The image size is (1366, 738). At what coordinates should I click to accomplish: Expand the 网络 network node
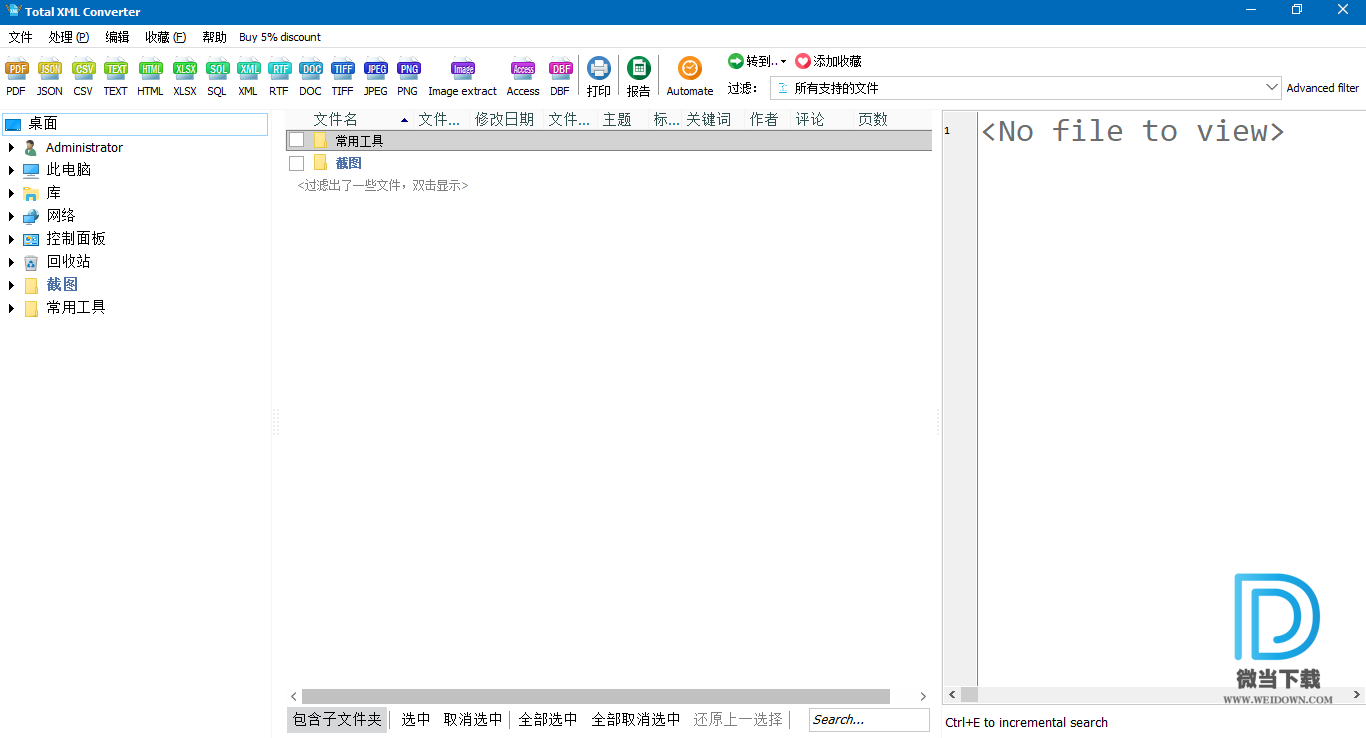coord(12,216)
